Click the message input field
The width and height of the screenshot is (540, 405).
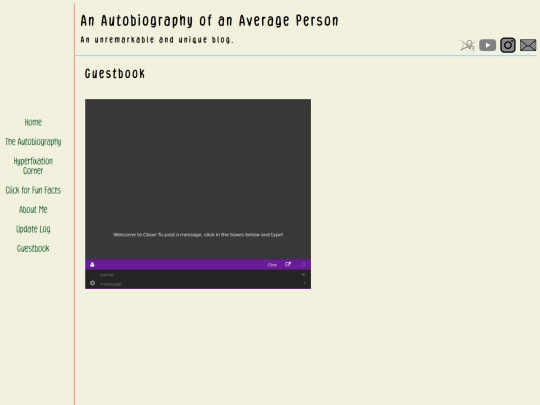(199, 284)
